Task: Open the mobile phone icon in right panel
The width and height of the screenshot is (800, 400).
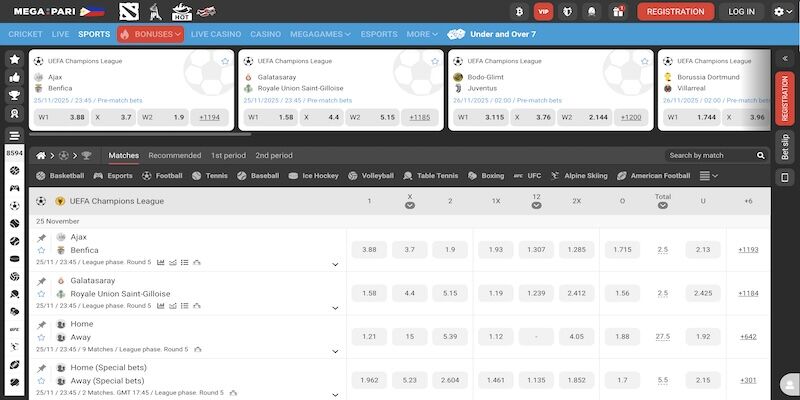Action: (x=785, y=177)
